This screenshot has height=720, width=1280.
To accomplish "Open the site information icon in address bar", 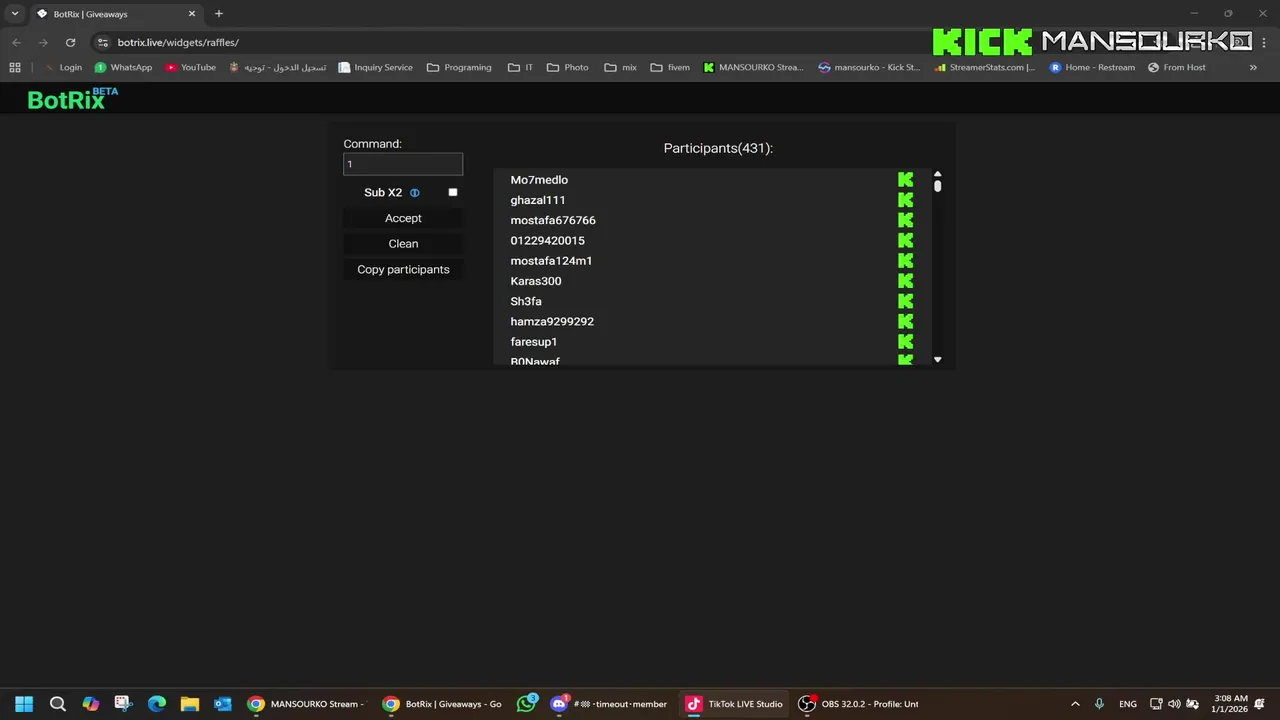I will click(x=102, y=42).
